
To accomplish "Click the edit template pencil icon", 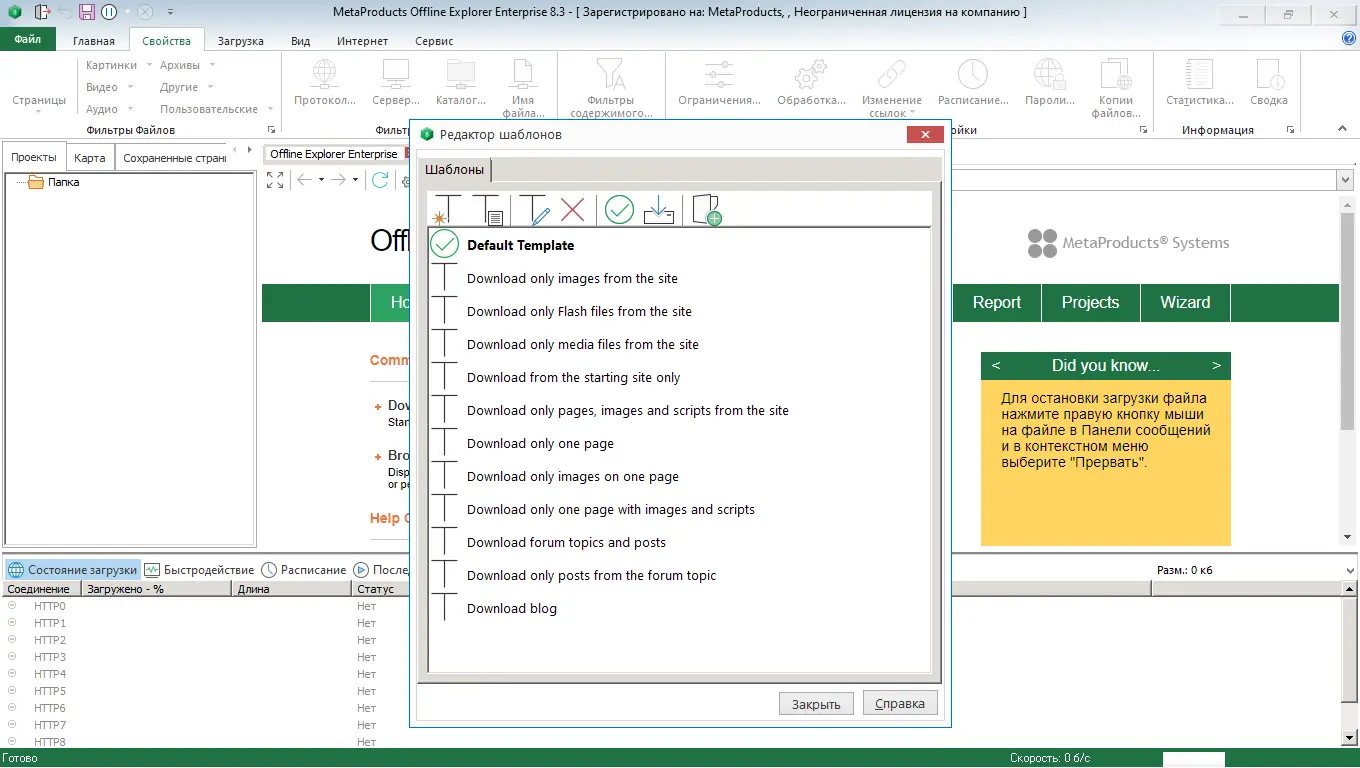I will [534, 209].
